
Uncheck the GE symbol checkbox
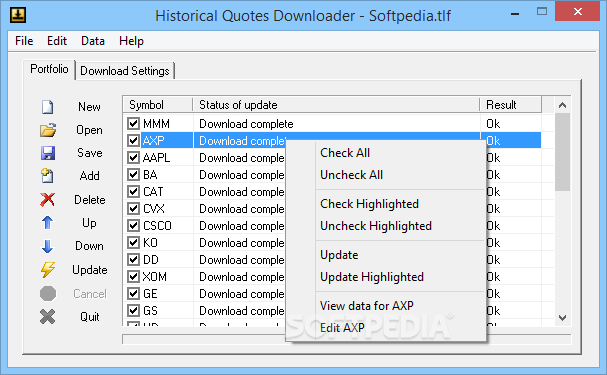134,294
